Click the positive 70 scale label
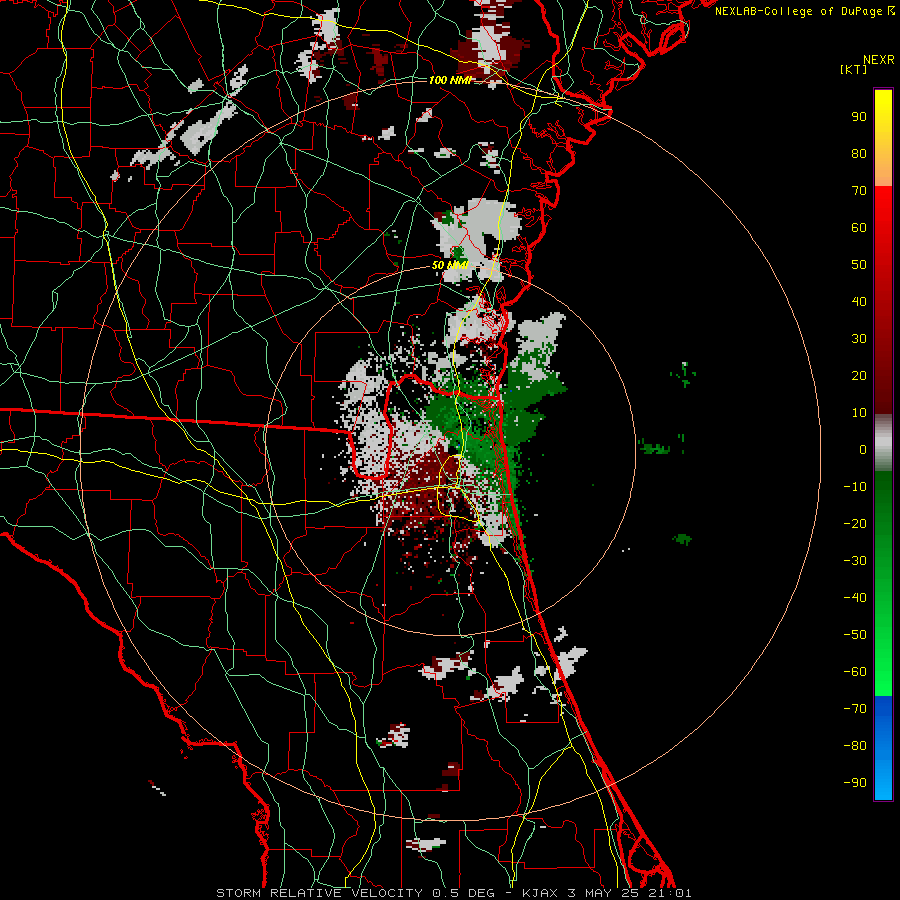This screenshot has width=900, height=900. [859, 191]
